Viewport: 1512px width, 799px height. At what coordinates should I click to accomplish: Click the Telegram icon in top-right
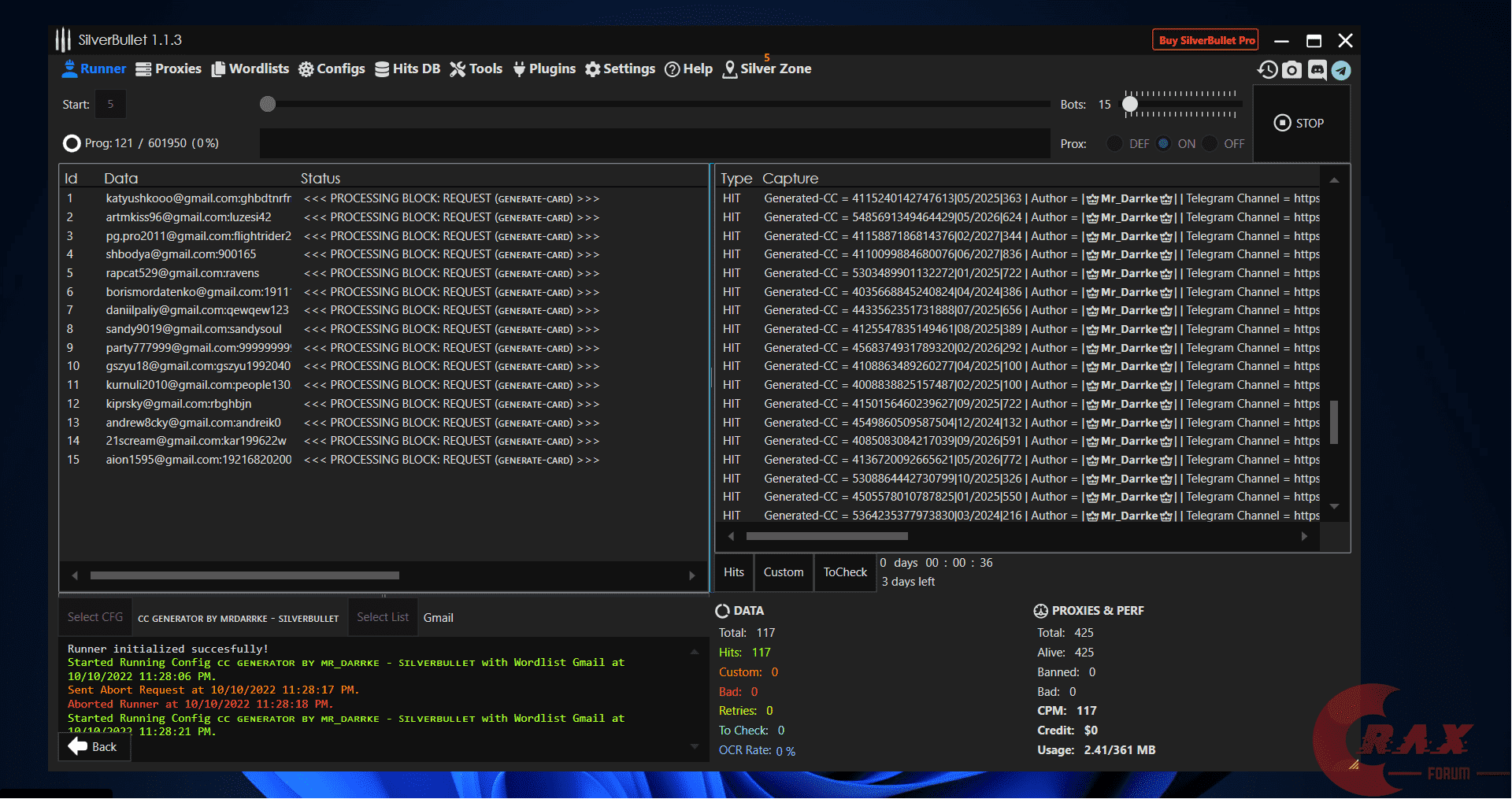coord(1341,70)
